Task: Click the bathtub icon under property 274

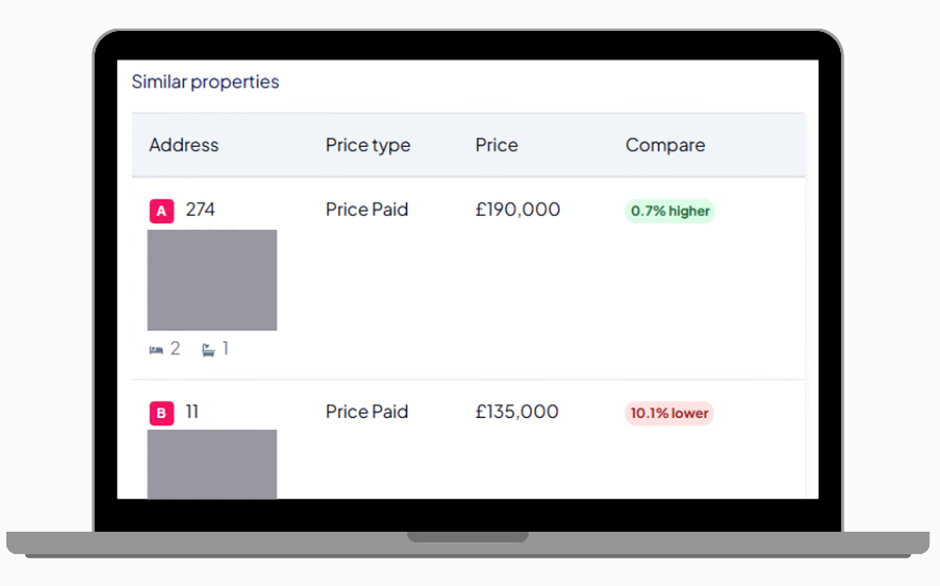Action: point(208,350)
